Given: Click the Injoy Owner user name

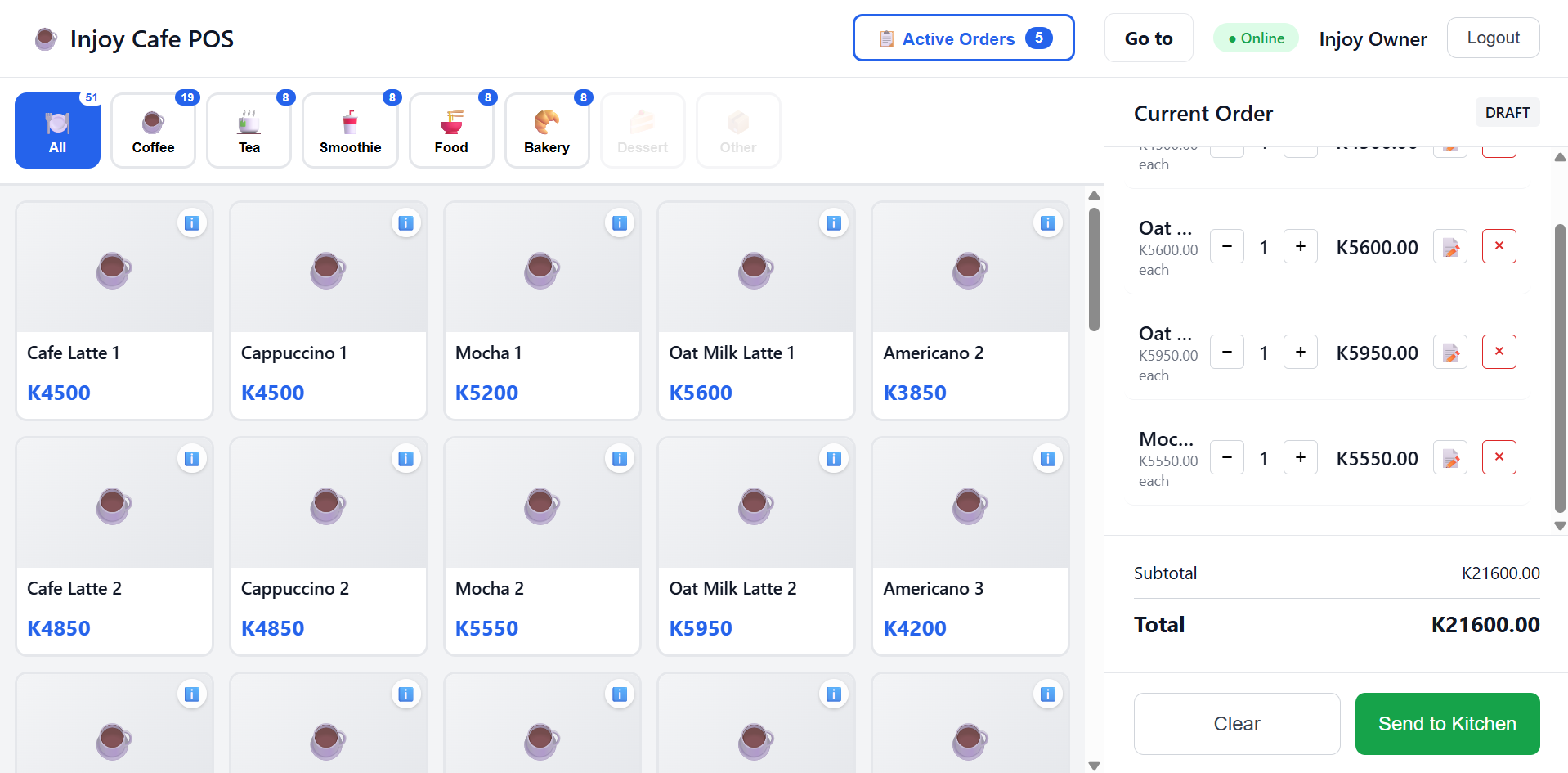Looking at the screenshot, I should [1373, 38].
